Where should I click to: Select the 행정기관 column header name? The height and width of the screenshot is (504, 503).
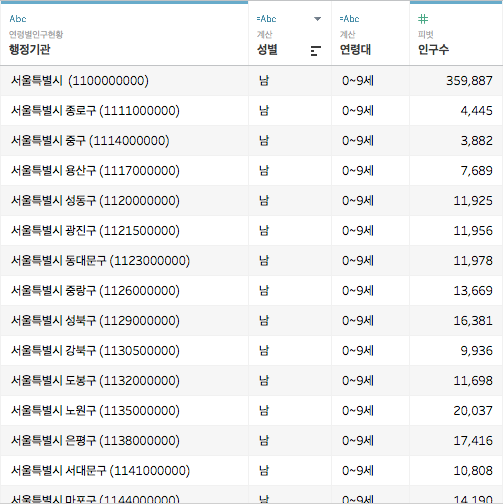[30, 50]
